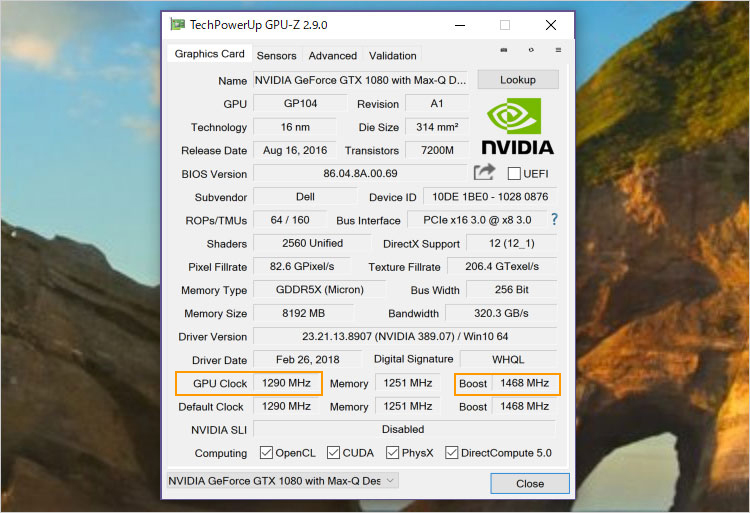Click the Bus Interface question mark

pos(554,219)
